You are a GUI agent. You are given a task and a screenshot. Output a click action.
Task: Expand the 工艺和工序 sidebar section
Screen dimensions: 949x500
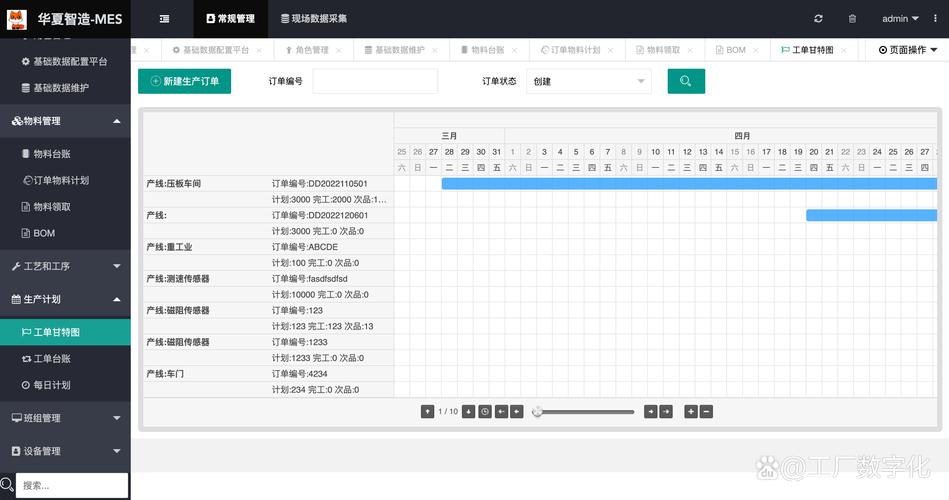pyautogui.click(x=65, y=266)
